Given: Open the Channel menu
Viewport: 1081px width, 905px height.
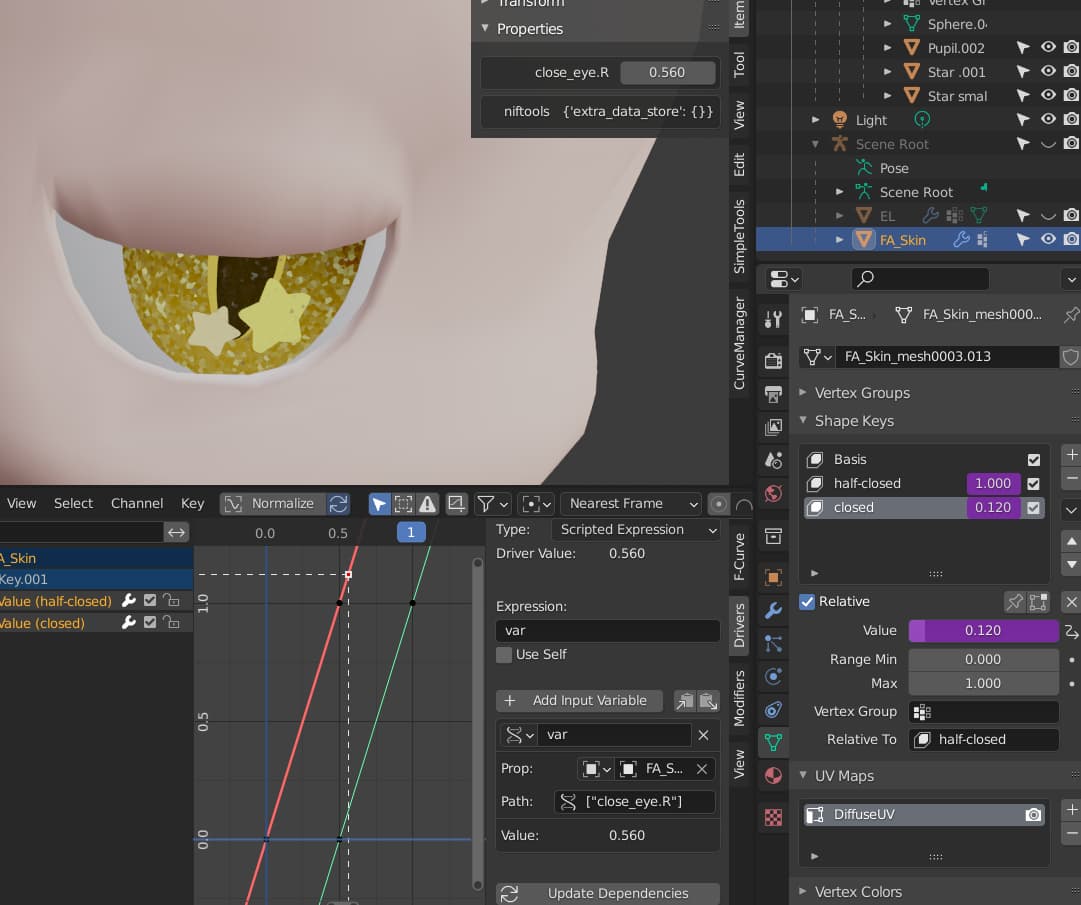Looking at the screenshot, I should [137, 504].
